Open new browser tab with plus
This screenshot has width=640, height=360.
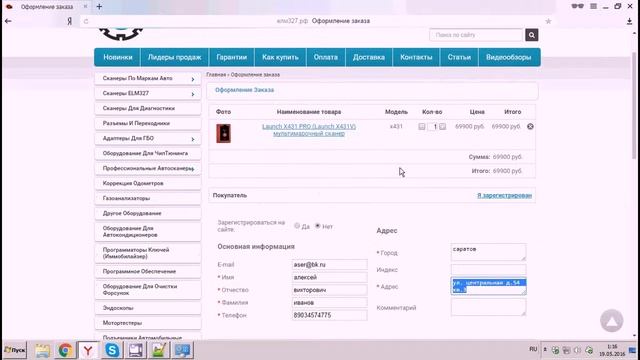[99, 7]
